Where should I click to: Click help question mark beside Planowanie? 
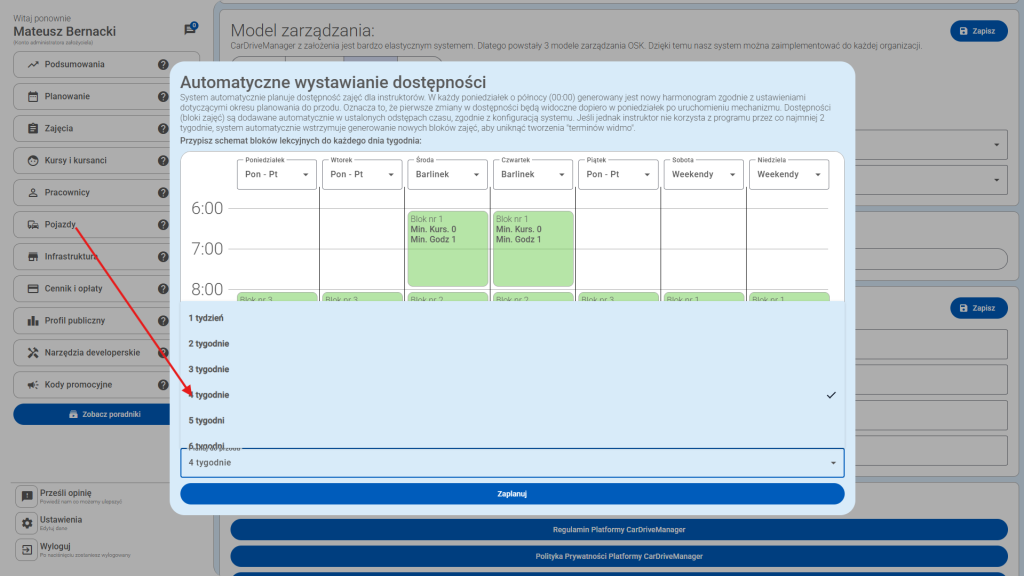tap(163, 97)
